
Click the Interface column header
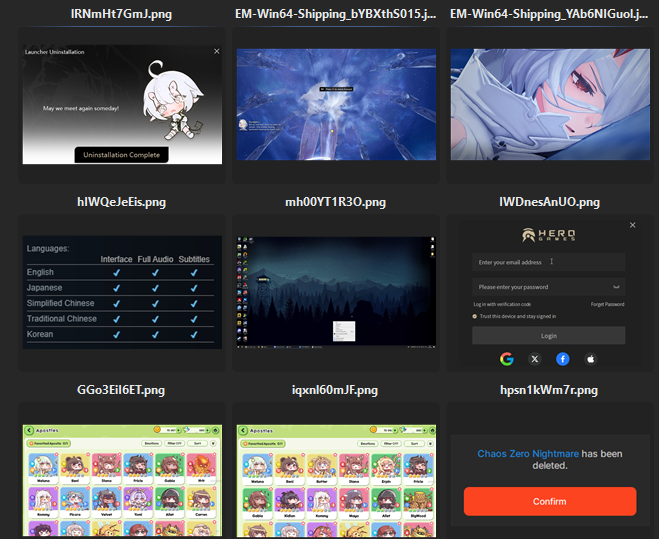click(x=116, y=259)
